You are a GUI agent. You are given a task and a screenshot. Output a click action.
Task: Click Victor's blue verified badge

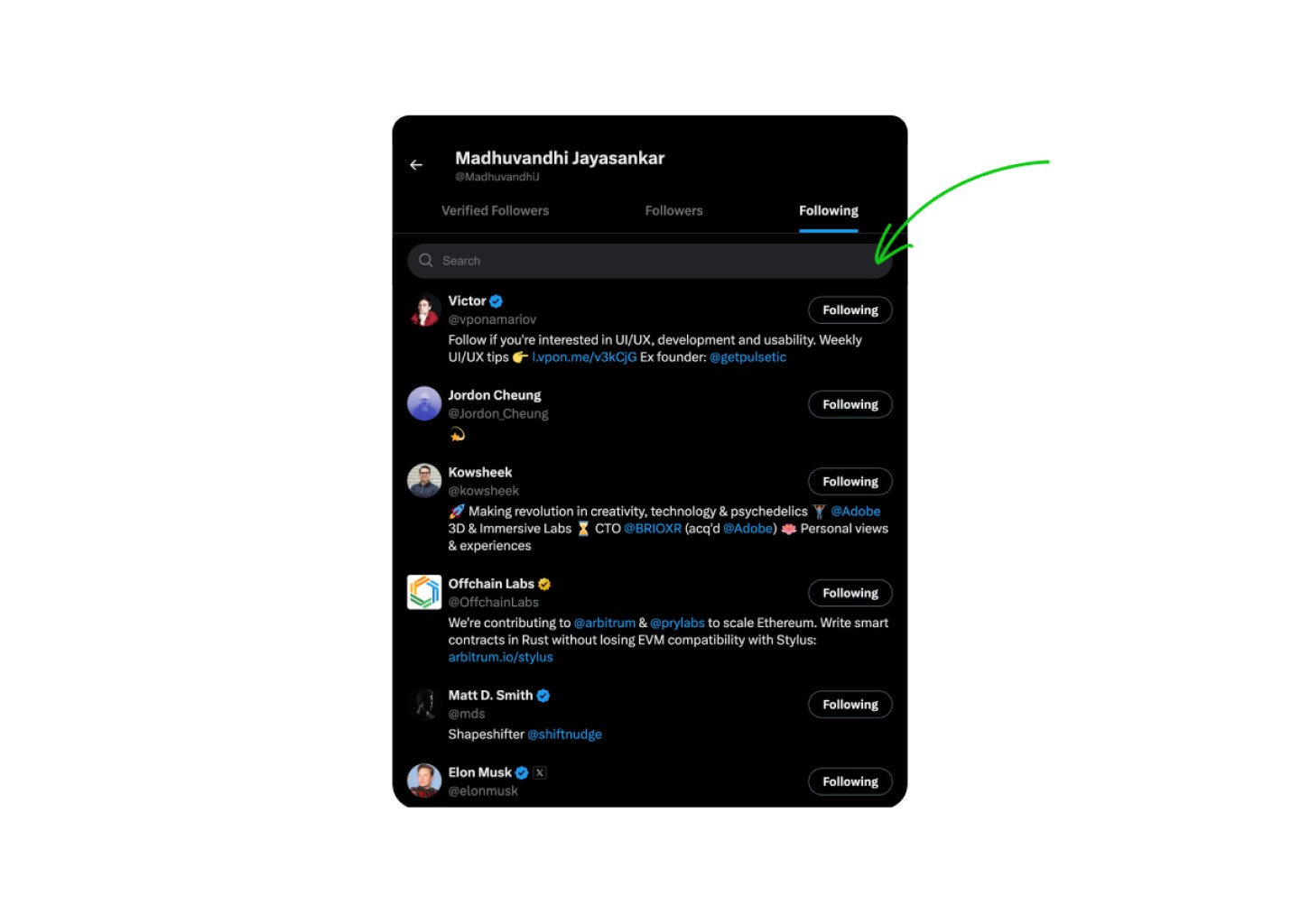coord(497,301)
